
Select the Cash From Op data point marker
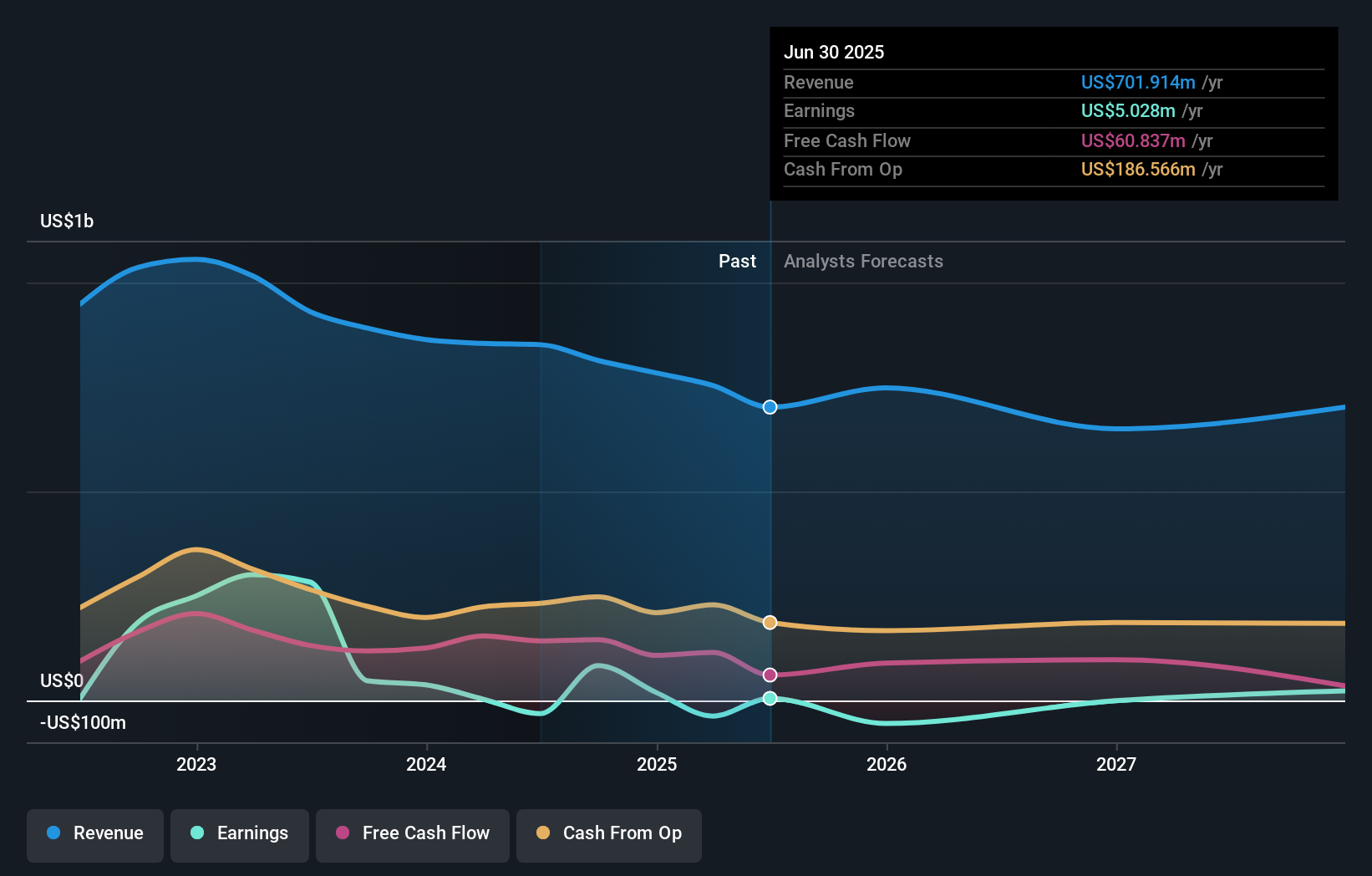pyautogui.click(x=770, y=623)
